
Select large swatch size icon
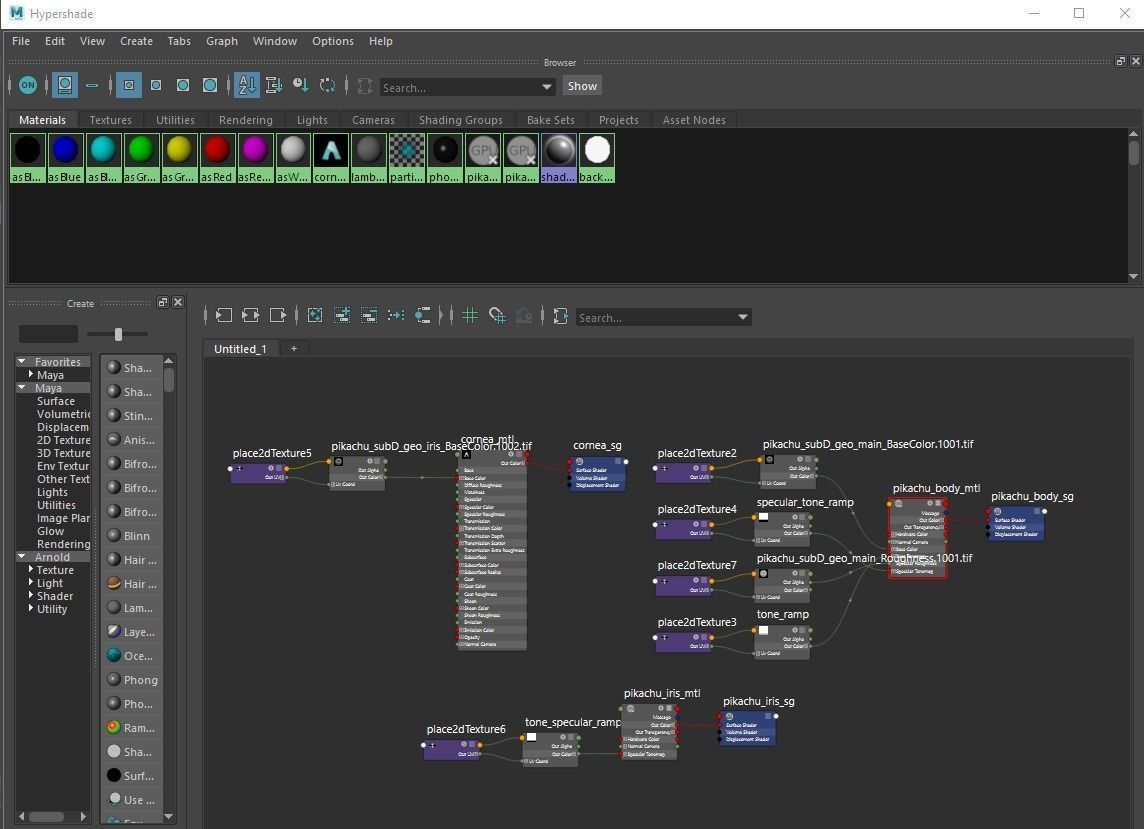(x=183, y=85)
